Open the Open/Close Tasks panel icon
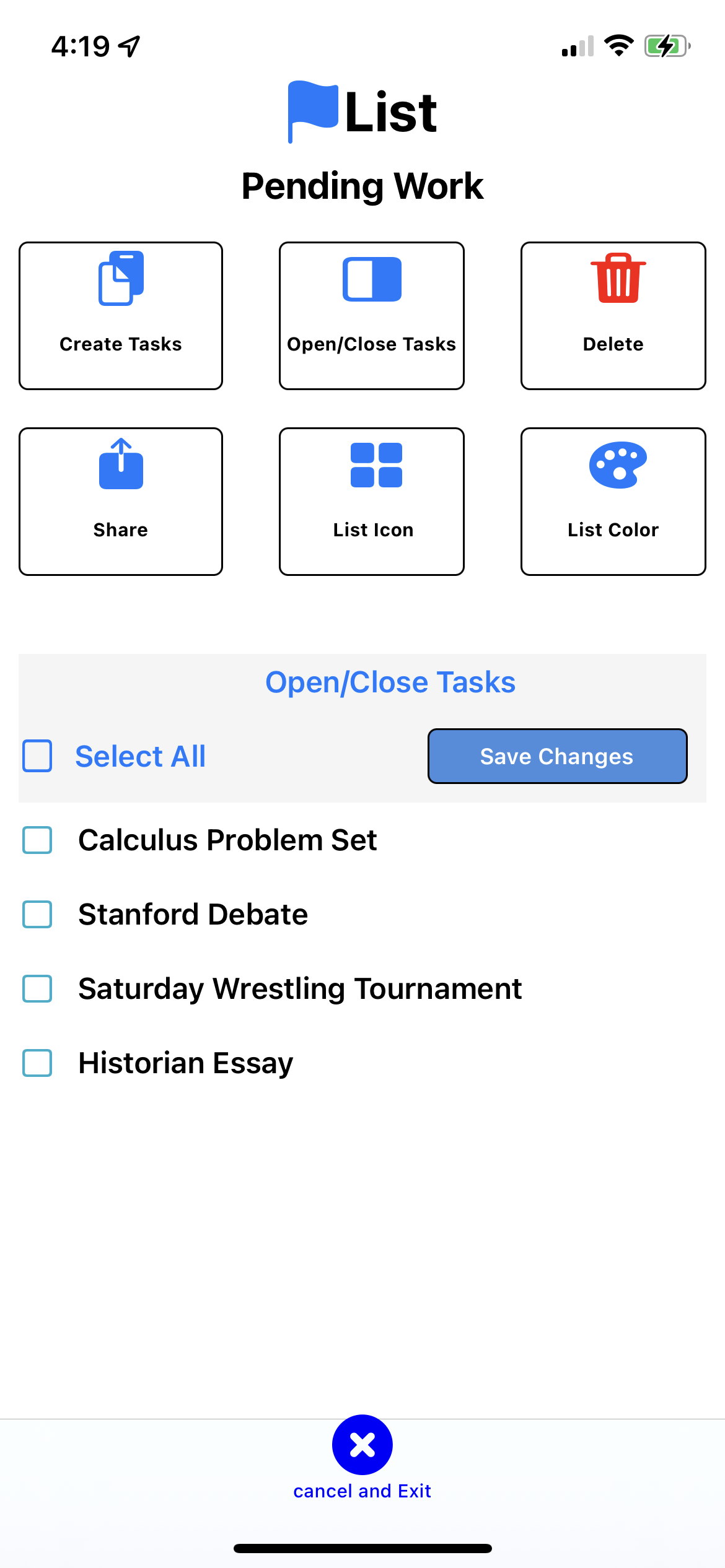 (372, 279)
